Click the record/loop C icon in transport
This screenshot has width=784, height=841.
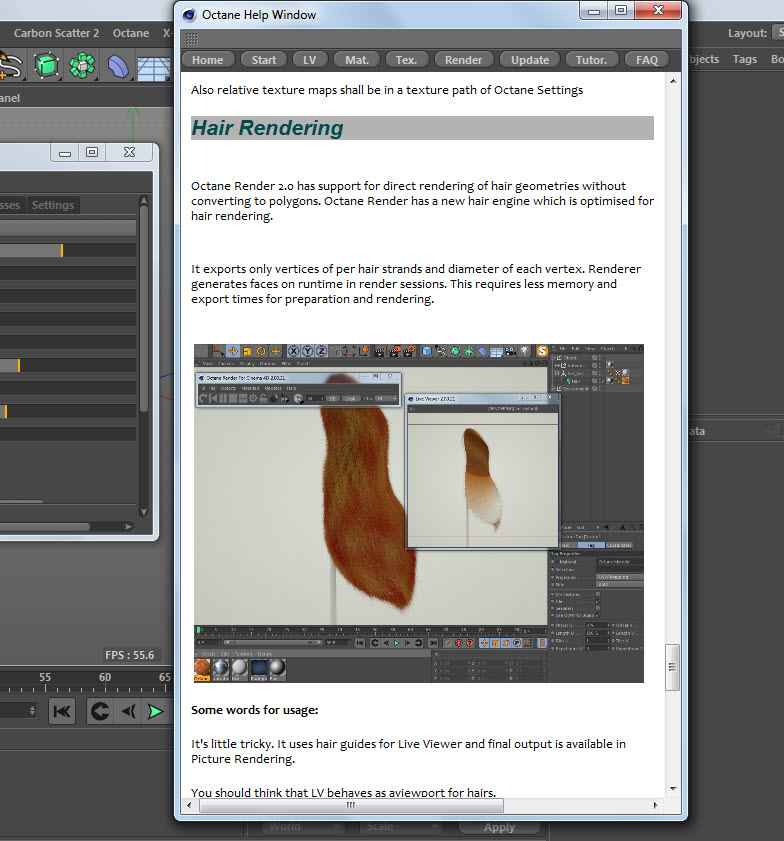tap(100, 712)
